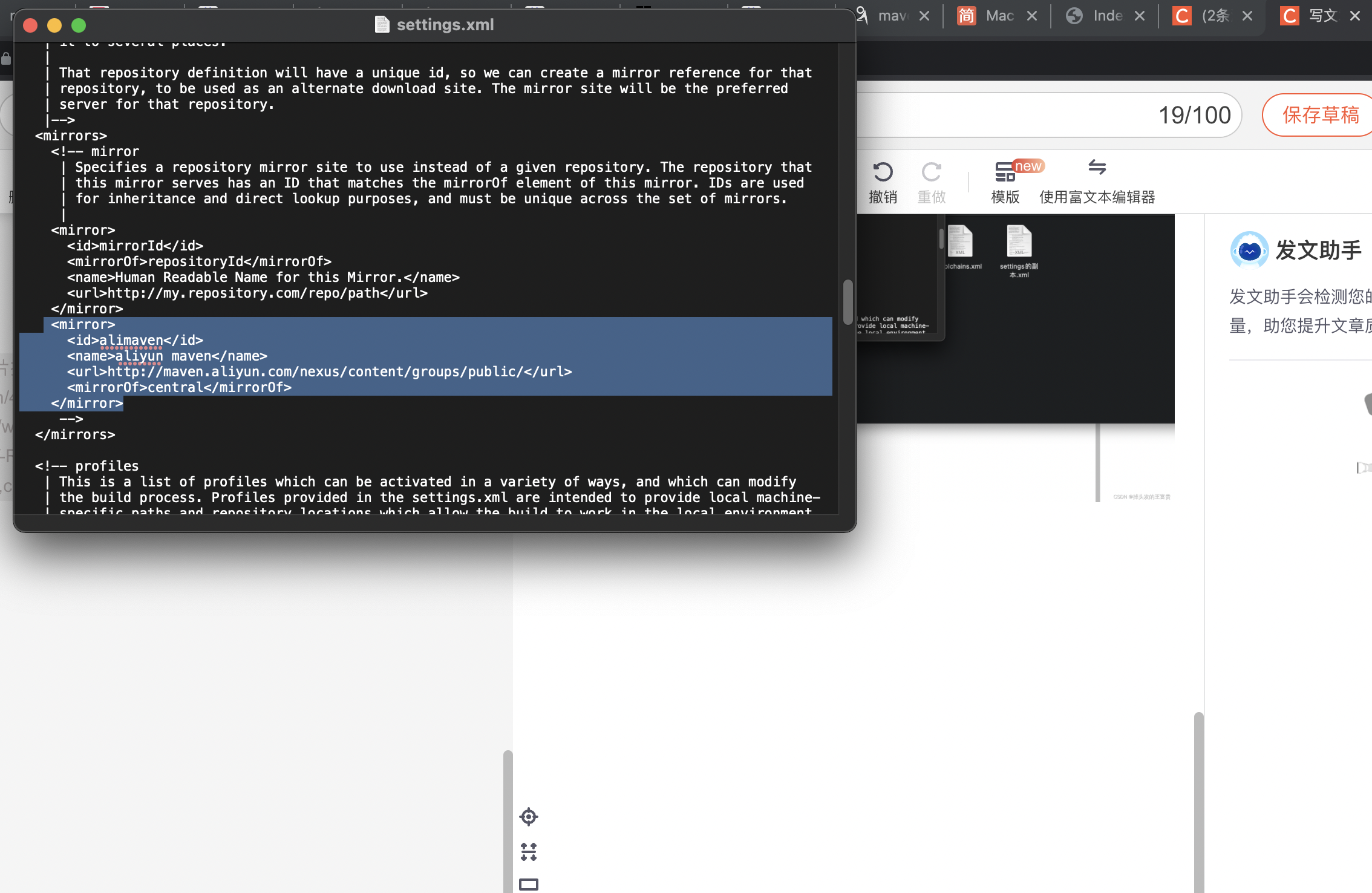
Task: Close the '(2条' browser tab
Action: [1247, 16]
